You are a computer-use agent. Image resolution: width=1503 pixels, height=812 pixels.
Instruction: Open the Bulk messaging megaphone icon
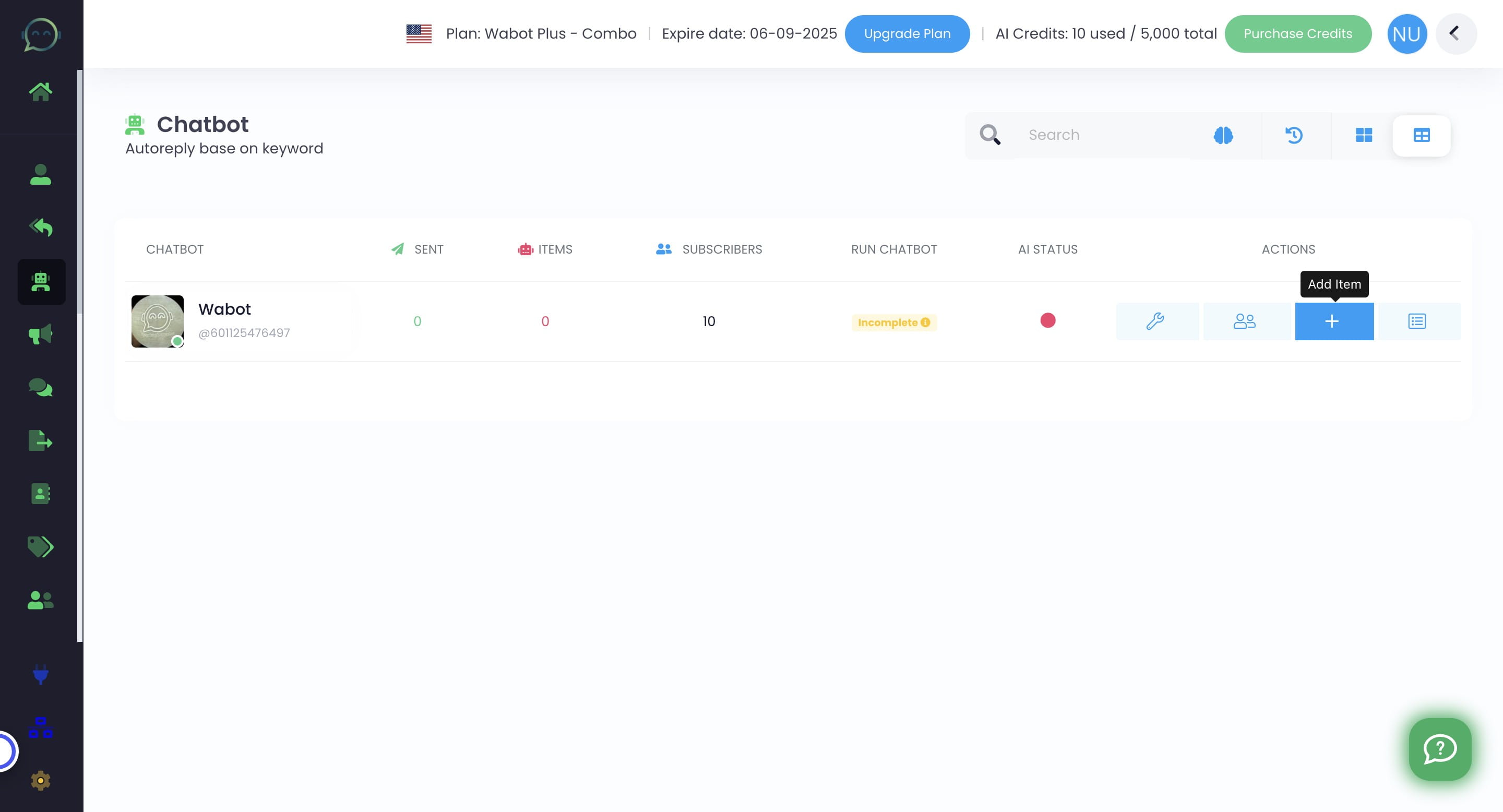click(x=40, y=335)
